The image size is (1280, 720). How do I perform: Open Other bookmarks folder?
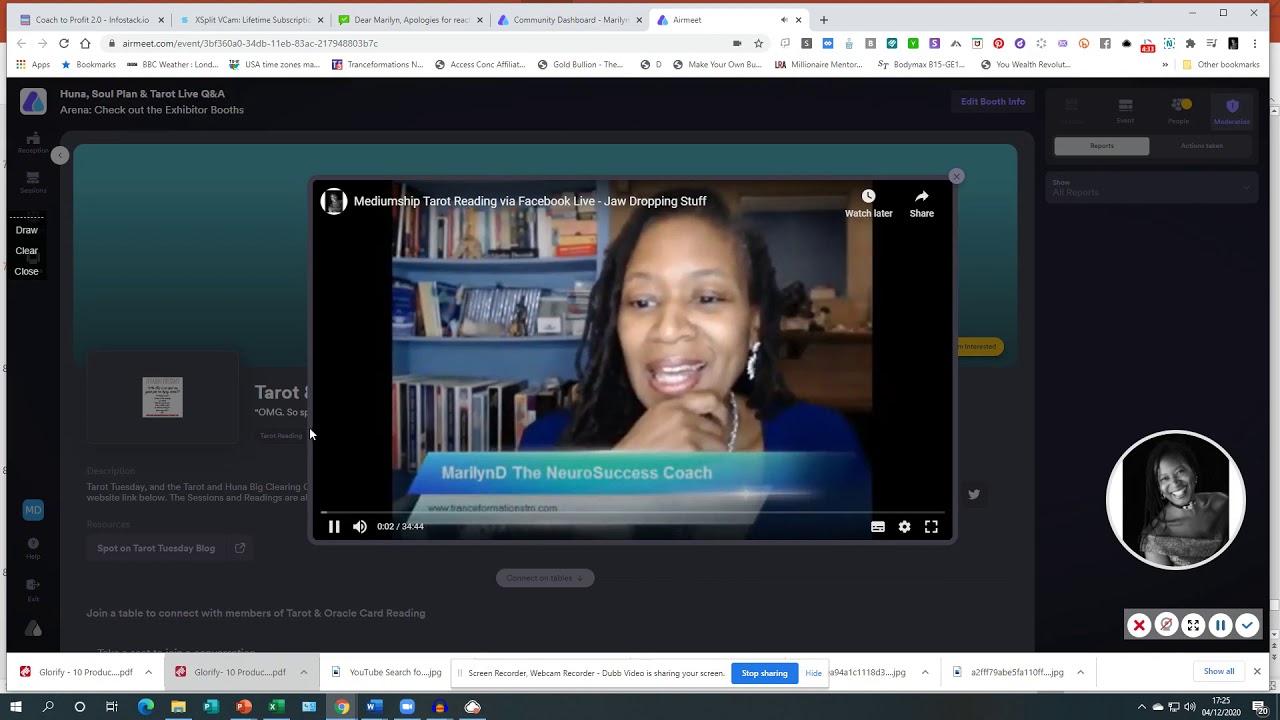coord(1220,65)
